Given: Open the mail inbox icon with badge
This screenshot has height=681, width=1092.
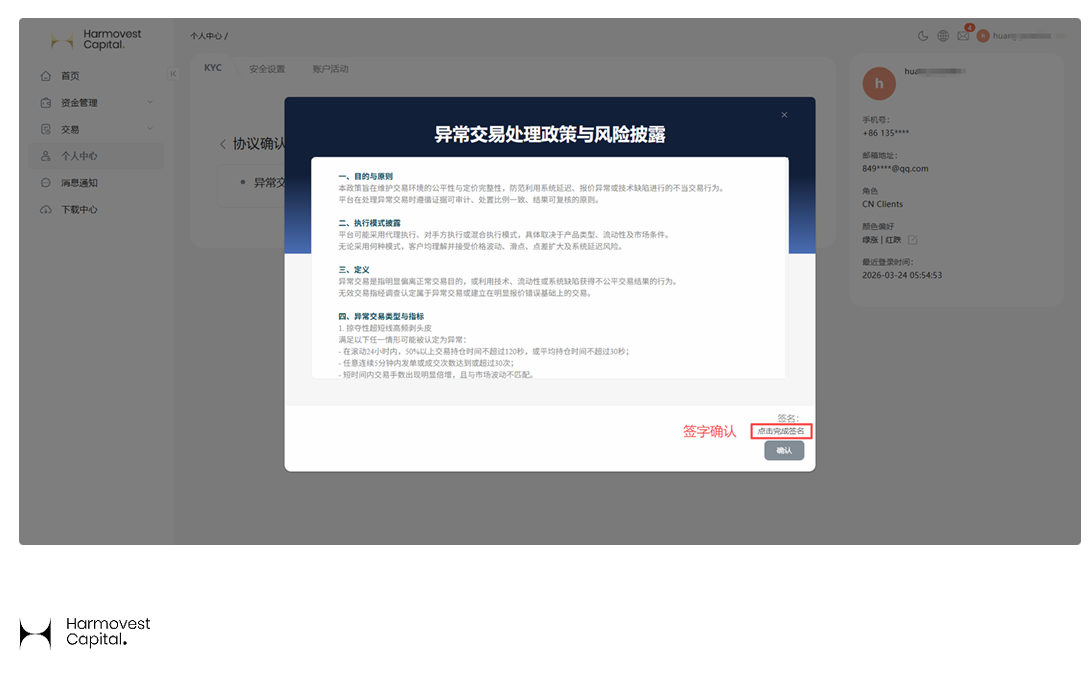Looking at the screenshot, I should [x=963, y=36].
